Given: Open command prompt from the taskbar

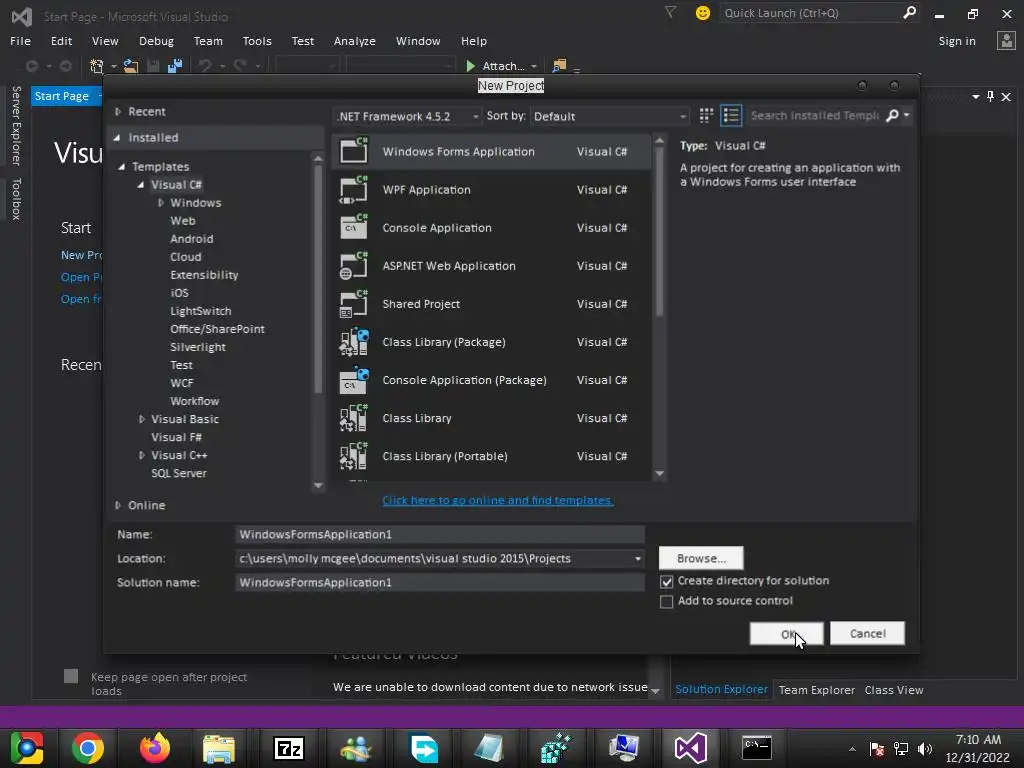Looking at the screenshot, I should [x=756, y=748].
